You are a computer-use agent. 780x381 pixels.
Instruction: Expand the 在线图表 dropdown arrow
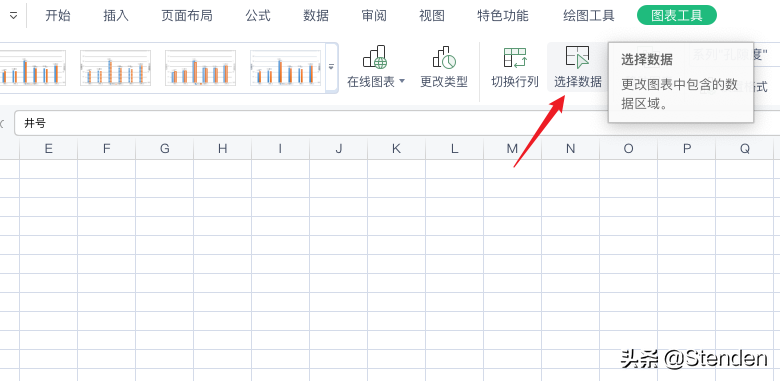(402, 81)
